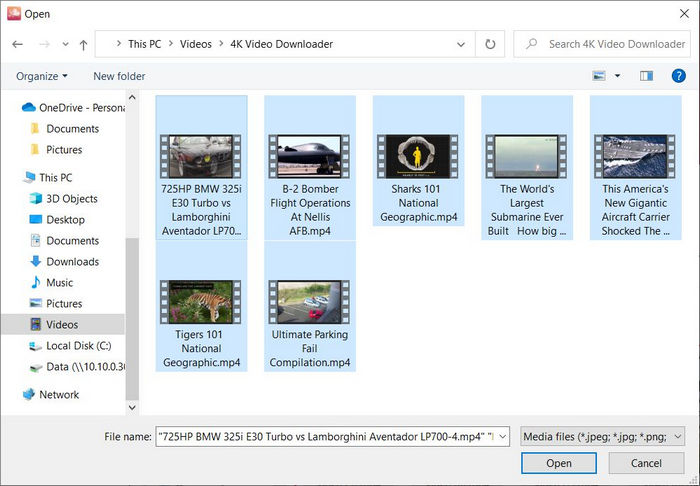Image resolution: width=700 pixels, height=486 pixels.
Task: Select World's Largest Submarine video thumbnail
Action: click(526, 156)
